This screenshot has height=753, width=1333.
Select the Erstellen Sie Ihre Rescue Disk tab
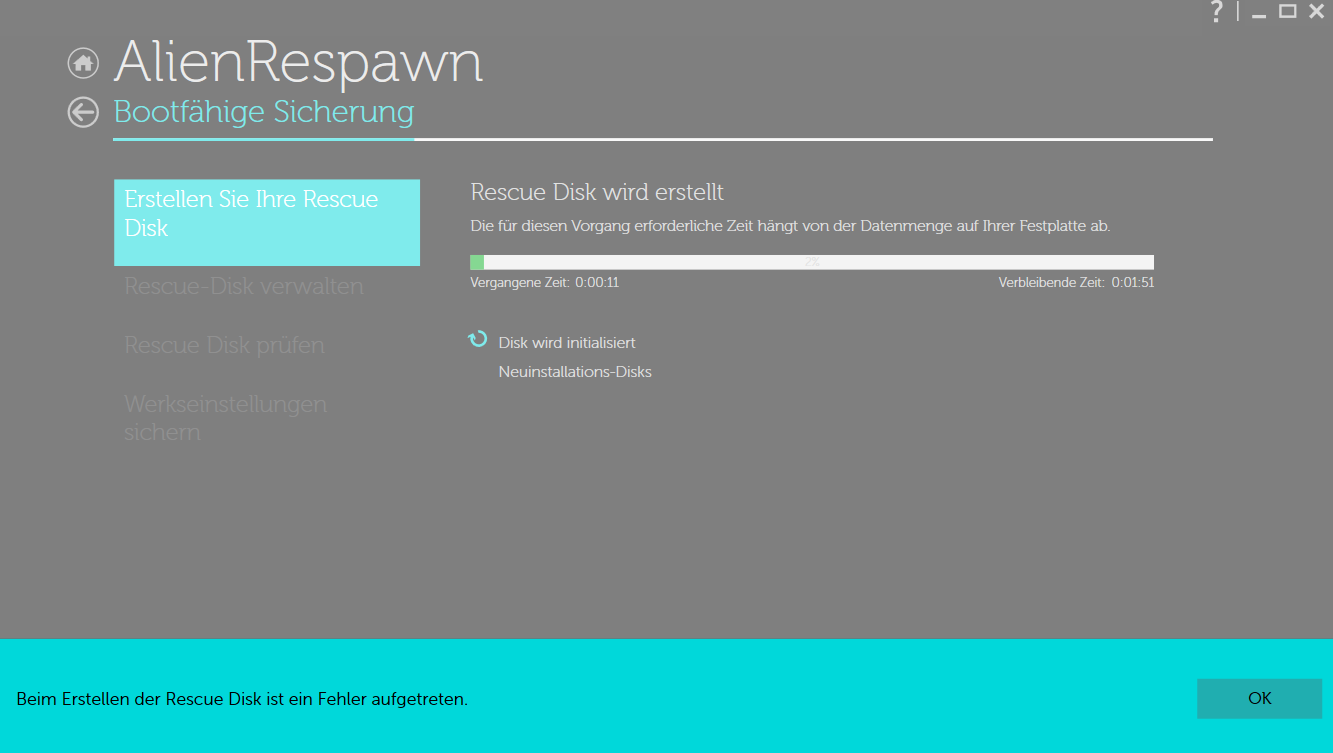267,223
